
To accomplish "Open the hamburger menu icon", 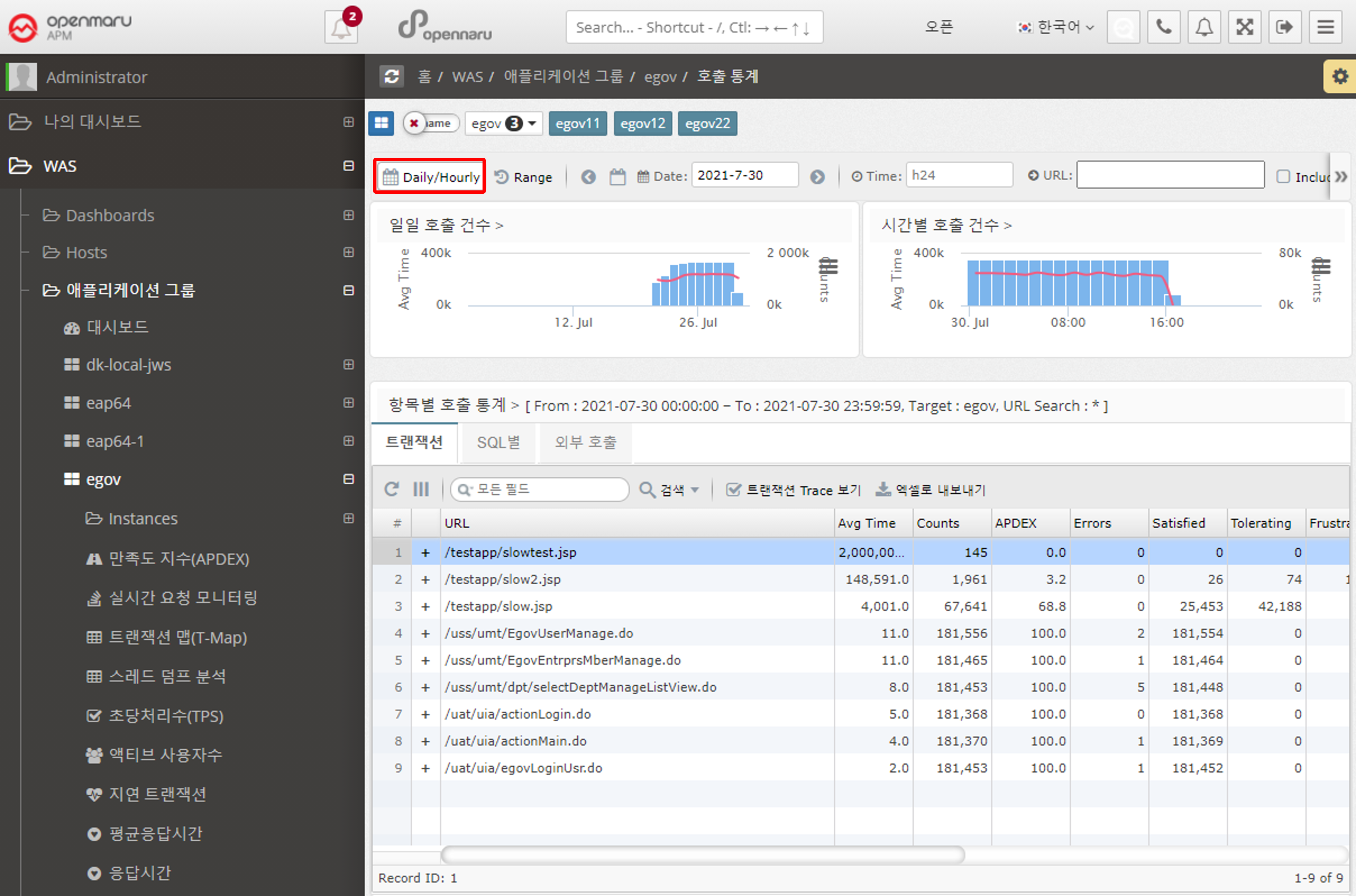I will click(x=1325, y=27).
